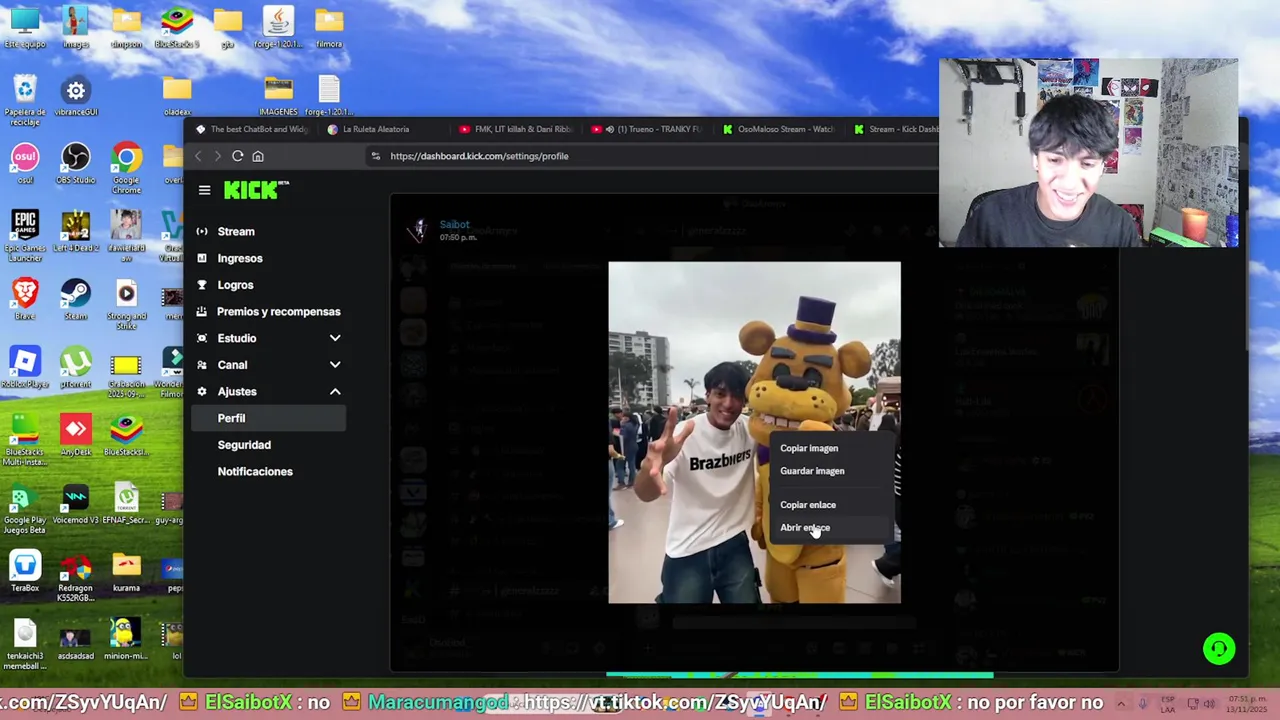Open osu! desktop shortcut

pyautogui.click(x=25, y=164)
